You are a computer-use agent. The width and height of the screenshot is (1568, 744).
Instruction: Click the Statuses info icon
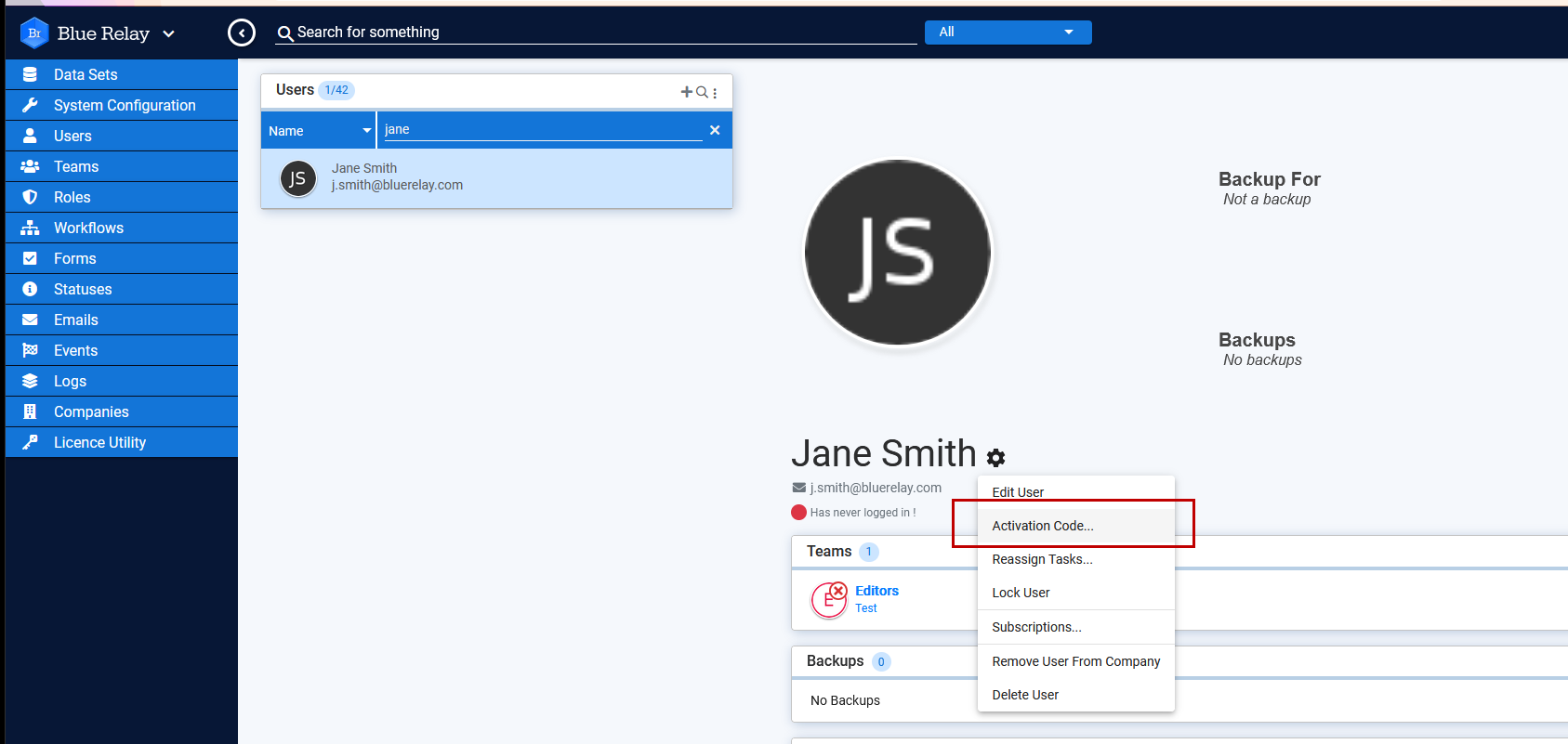click(30, 289)
